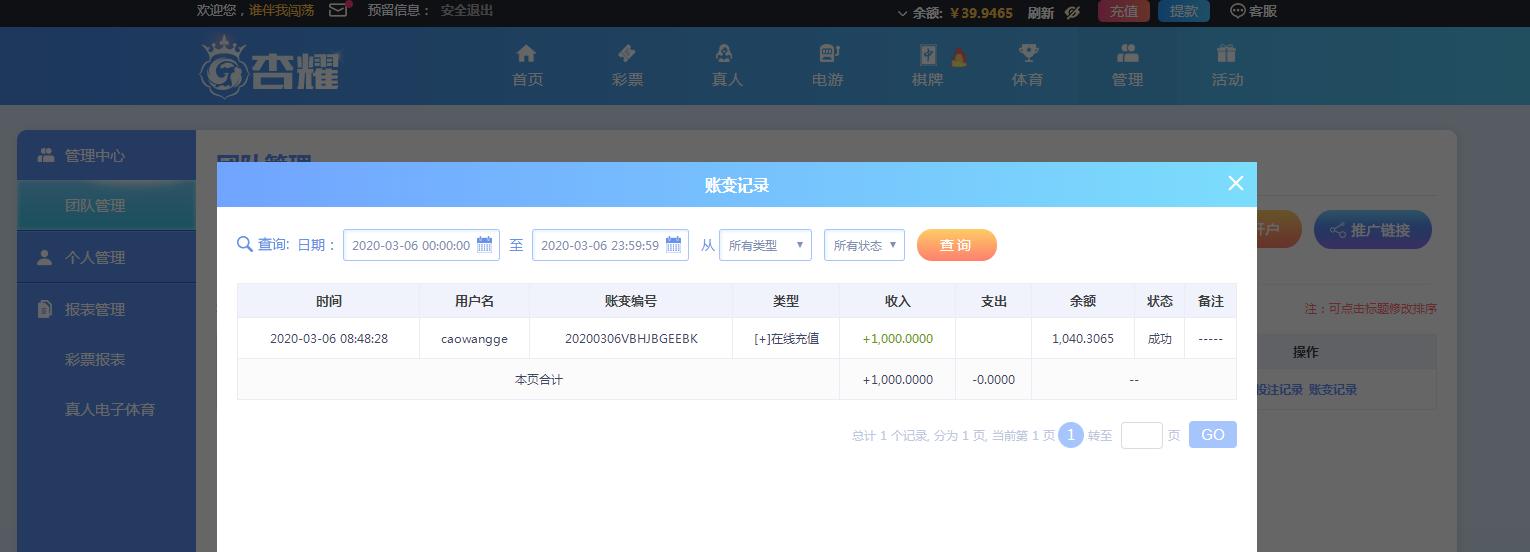Image resolution: width=1530 pixels, height=552 pixels.
Task: Select the 成功 status cell
Action: (1159, 339)
